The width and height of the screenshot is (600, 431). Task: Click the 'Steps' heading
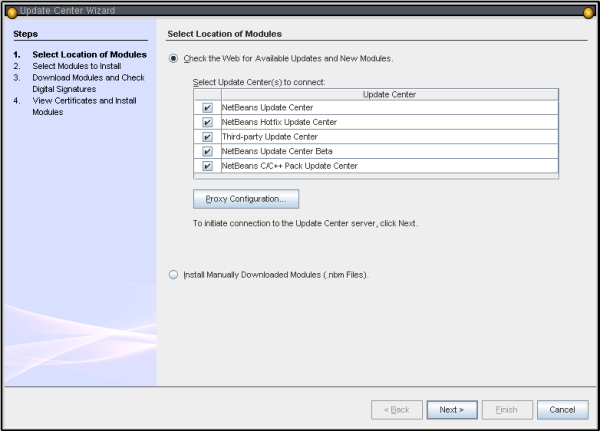coord(26,34)
